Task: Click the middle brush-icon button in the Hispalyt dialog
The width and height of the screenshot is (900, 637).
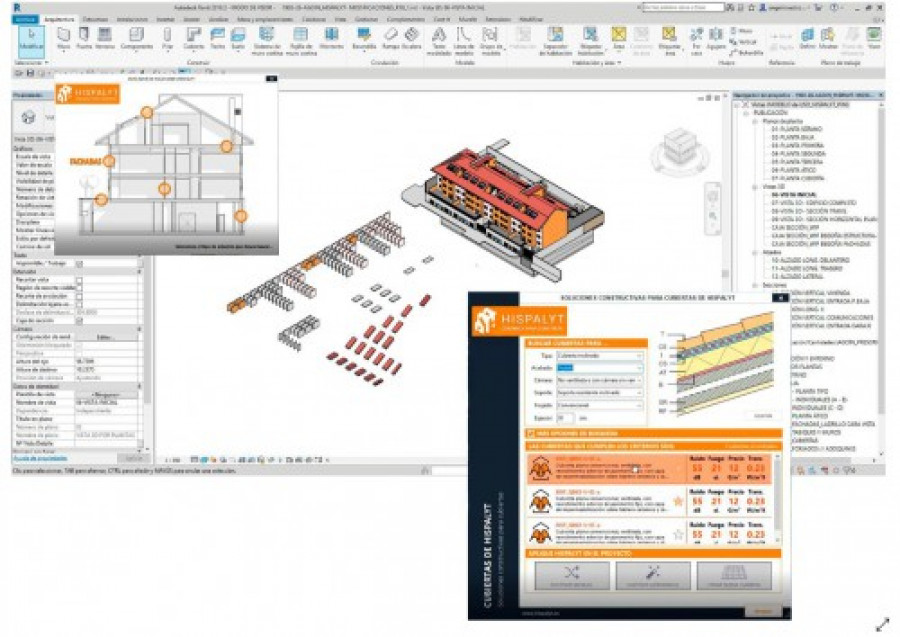Action: tap(653, 576)
